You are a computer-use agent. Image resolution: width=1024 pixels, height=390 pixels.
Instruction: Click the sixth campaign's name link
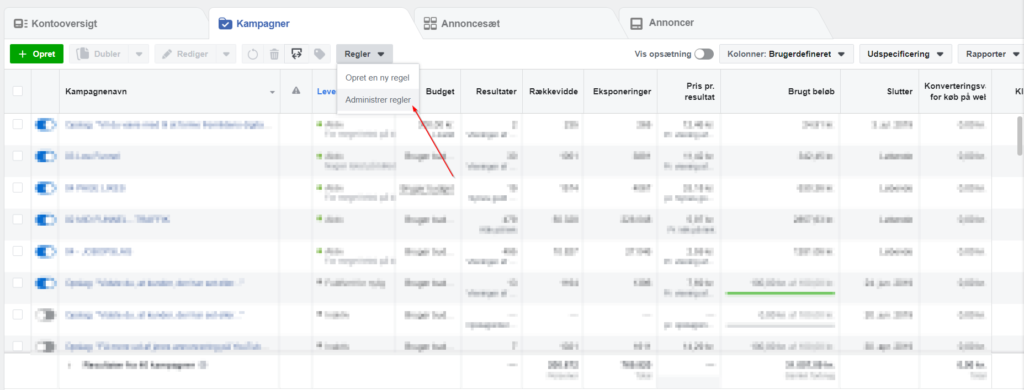click(x=155, y=283)
